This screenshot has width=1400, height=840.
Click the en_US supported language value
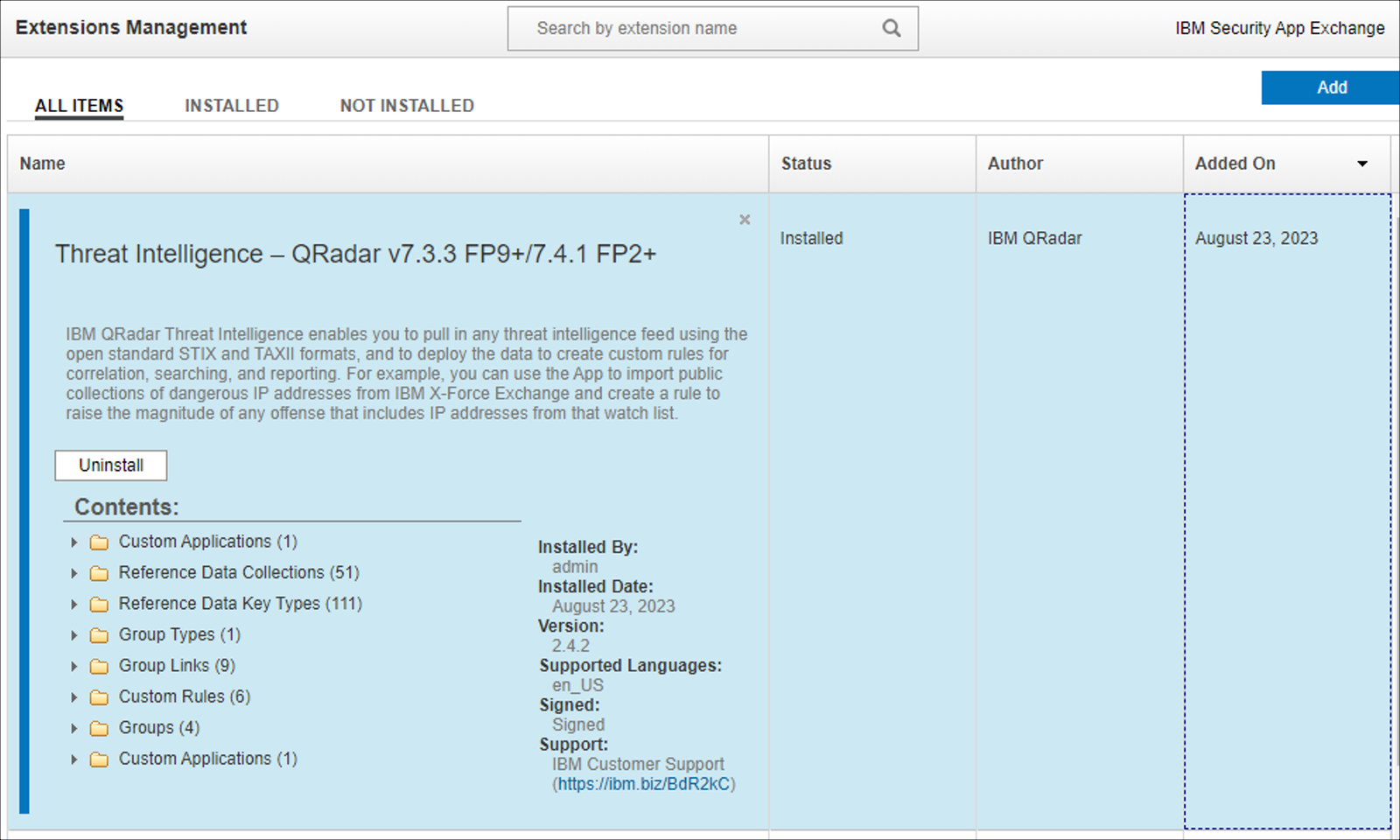coord(577,685)
